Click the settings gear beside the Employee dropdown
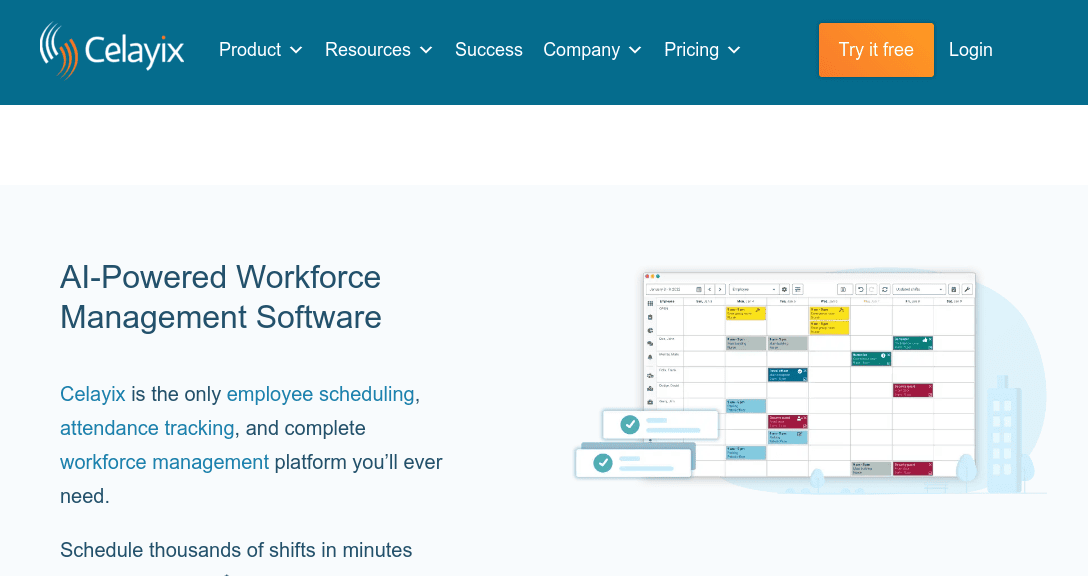 point(784,289)
